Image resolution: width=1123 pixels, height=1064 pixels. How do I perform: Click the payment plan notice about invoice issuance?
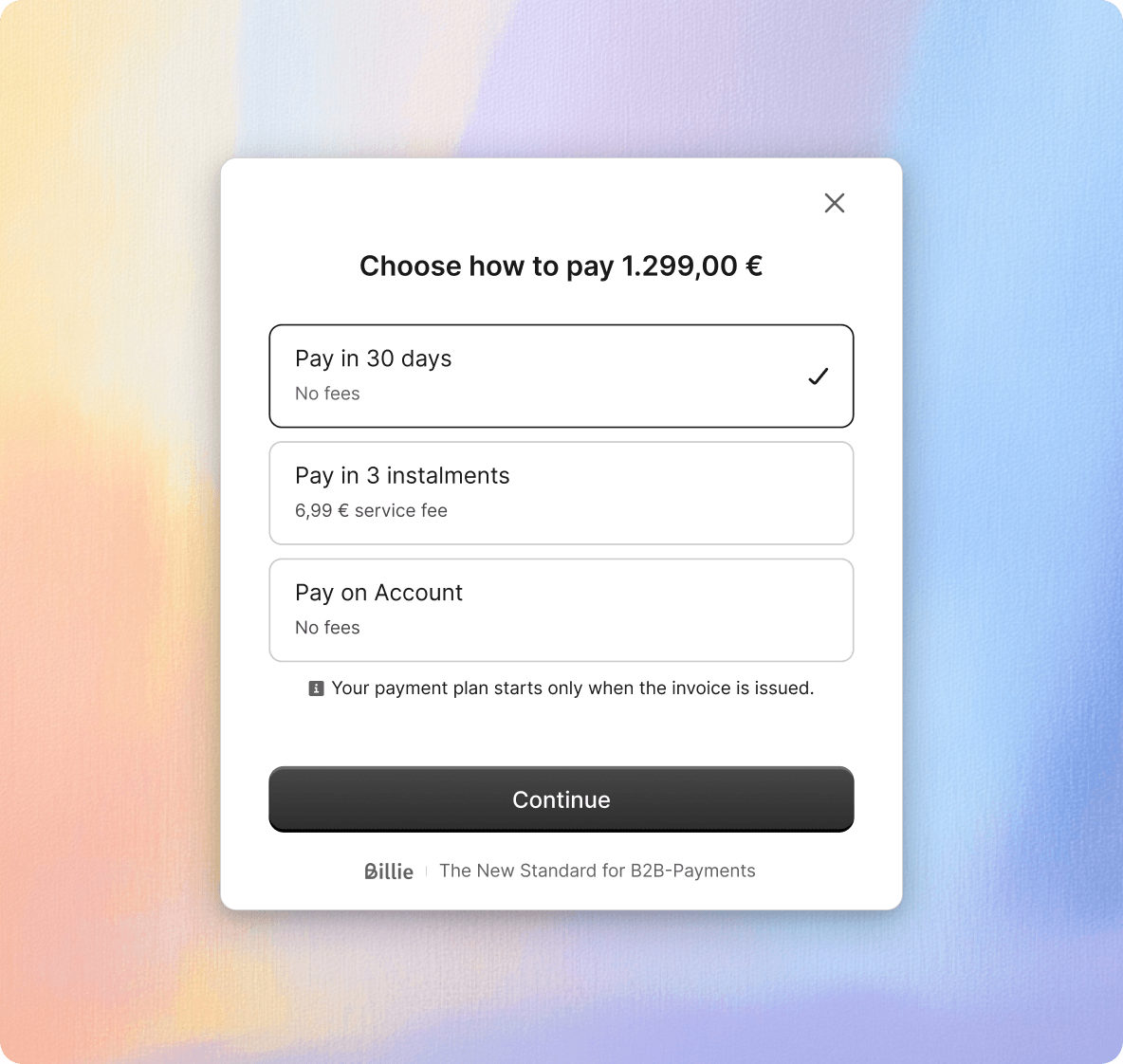point(573,688)
